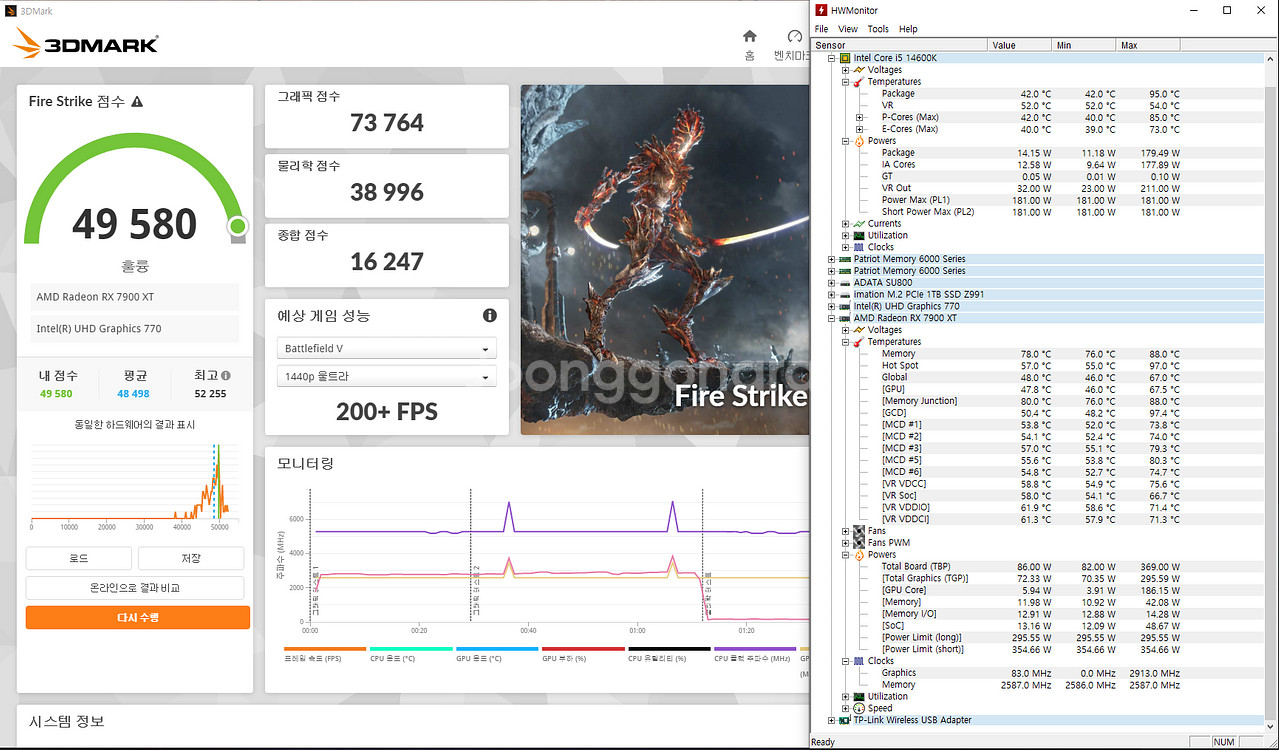Click Utilization icon under Intel Core i5
Image resolution: width=1279 pixels, height=750 pixels.
click(x=859, y=236)
